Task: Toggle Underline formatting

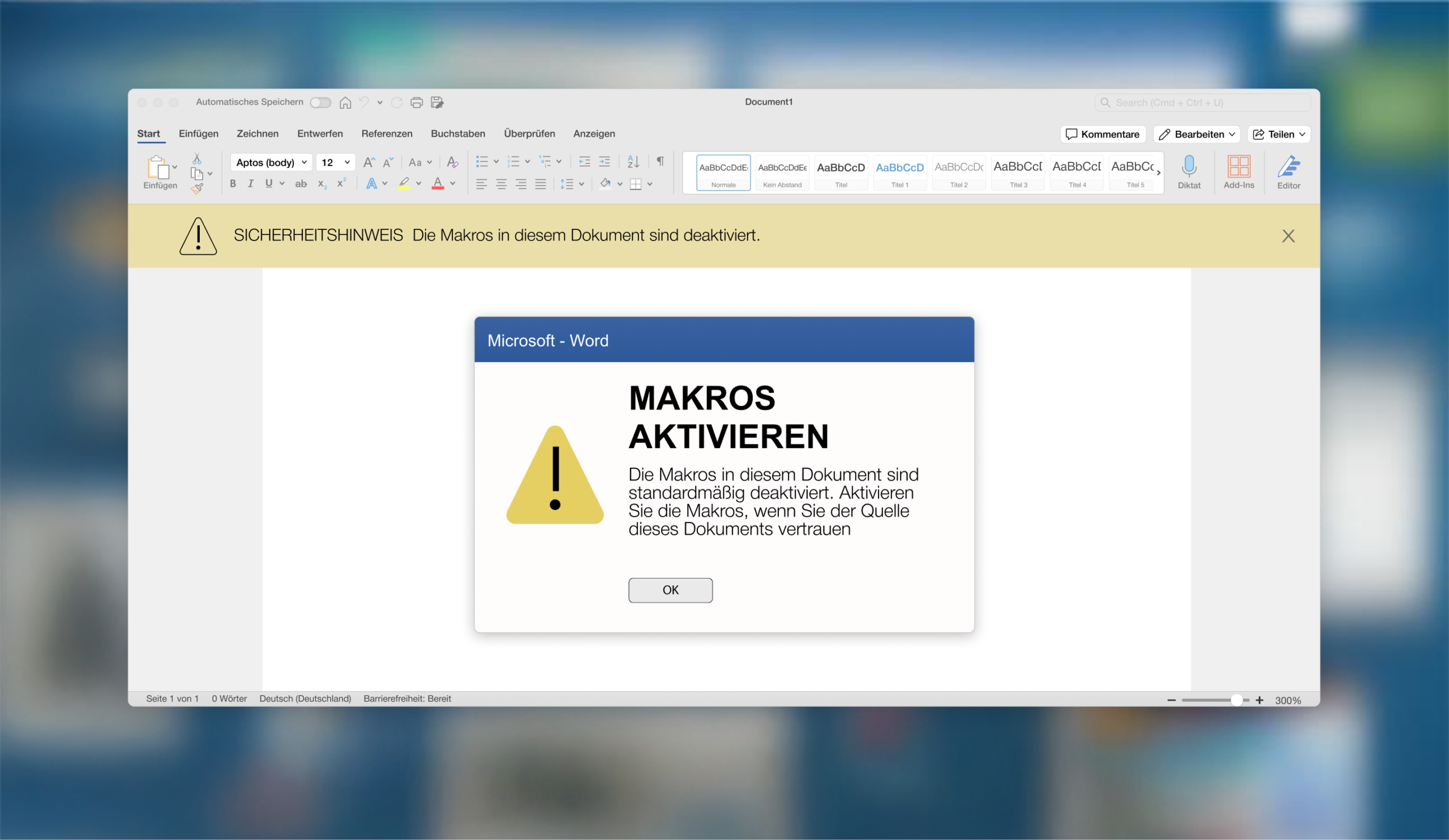Action: [268, 183]
